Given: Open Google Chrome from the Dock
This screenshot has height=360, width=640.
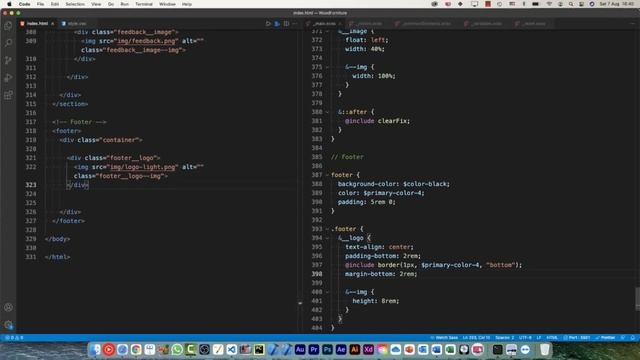Looking at the screenshot, I should click(136, 349).
